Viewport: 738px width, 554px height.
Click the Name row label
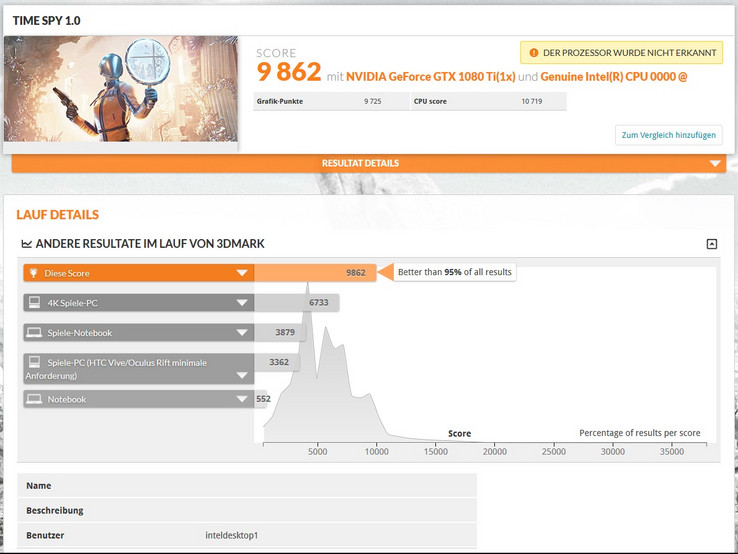[x=39, y=486]
